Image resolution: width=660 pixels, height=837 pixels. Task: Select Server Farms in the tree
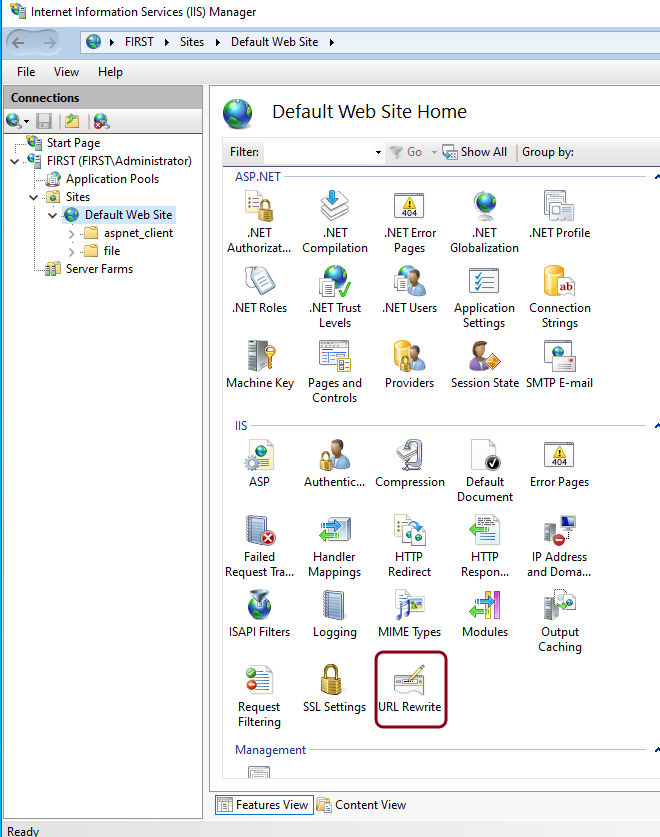coord(99,269)
